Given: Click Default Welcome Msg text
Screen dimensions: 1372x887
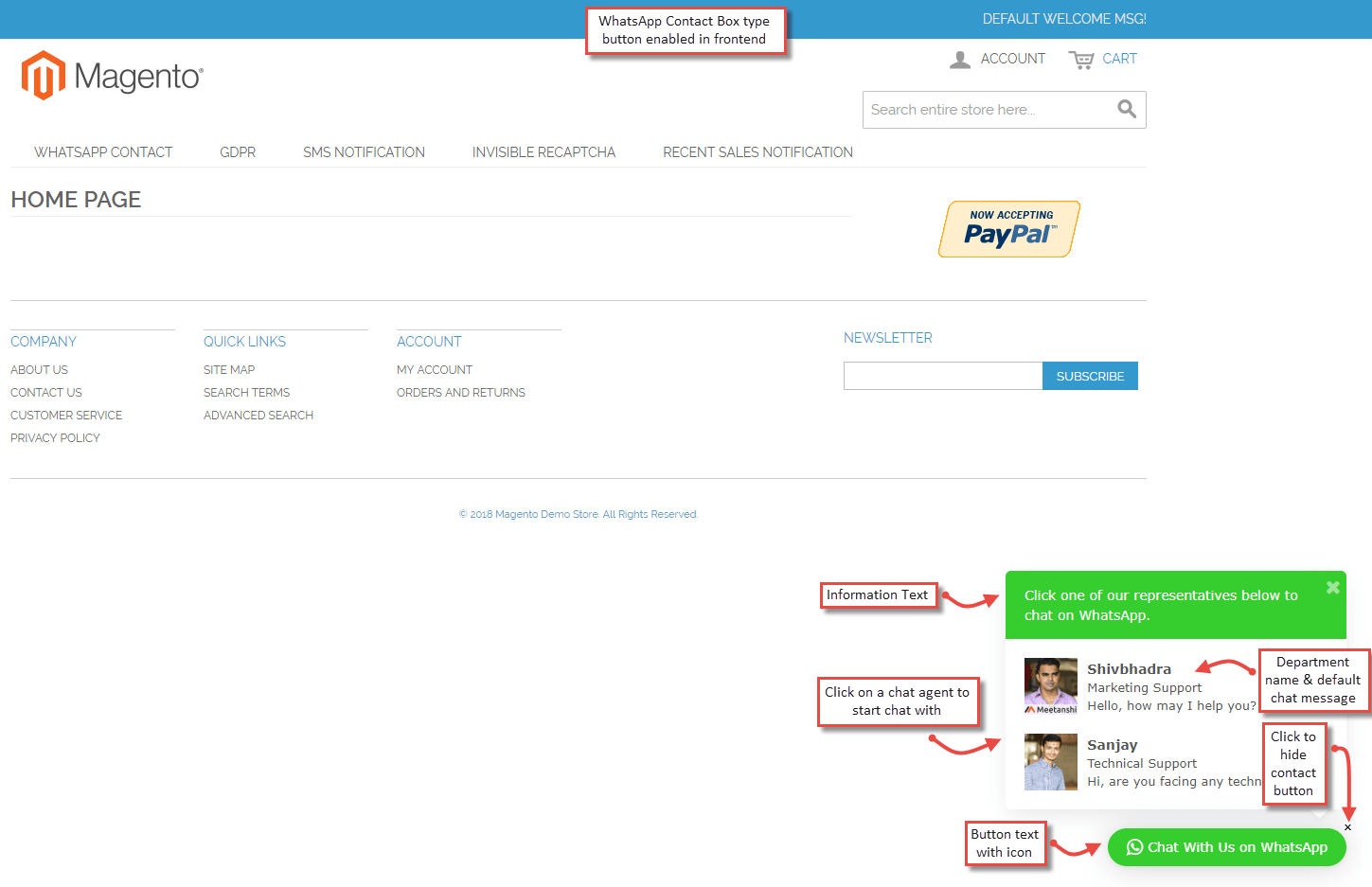Looking at the screenshot, I should pyautogui.click(x=1064, y=19).
